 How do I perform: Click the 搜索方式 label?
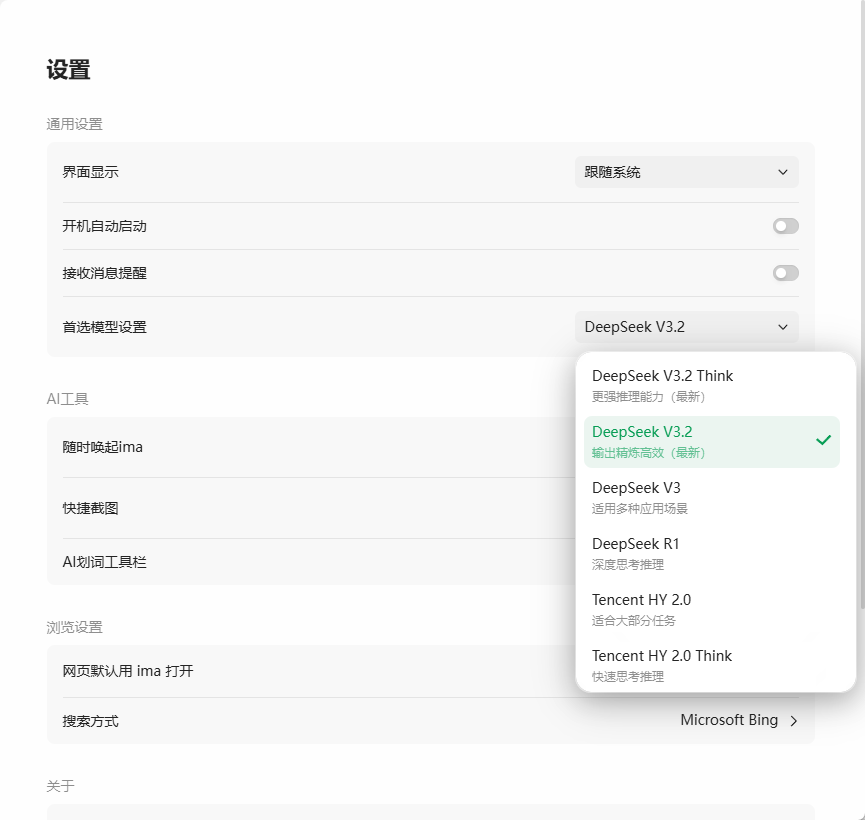click(91, 721)
